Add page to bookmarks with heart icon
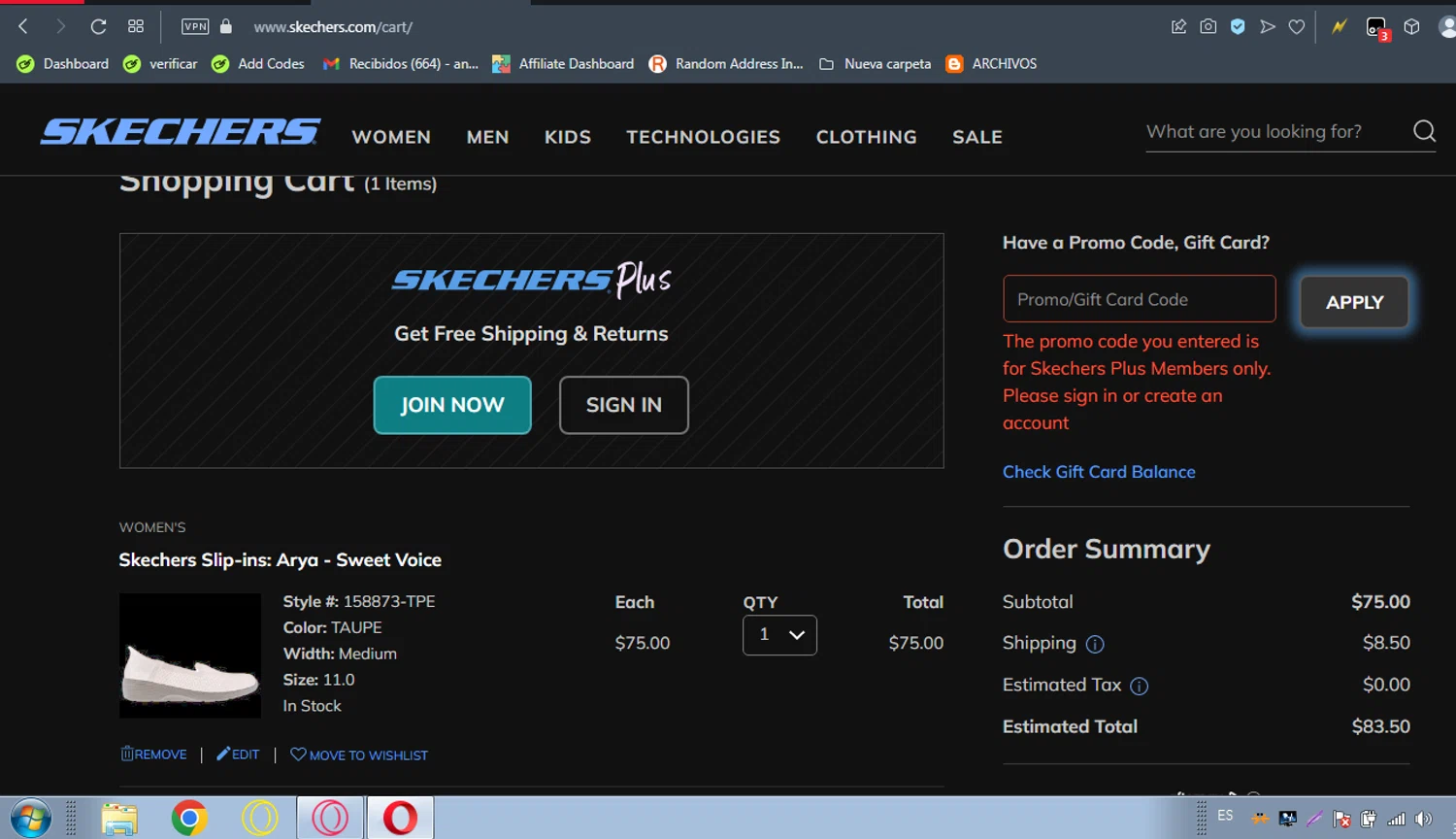 [x=1297, y=26]
